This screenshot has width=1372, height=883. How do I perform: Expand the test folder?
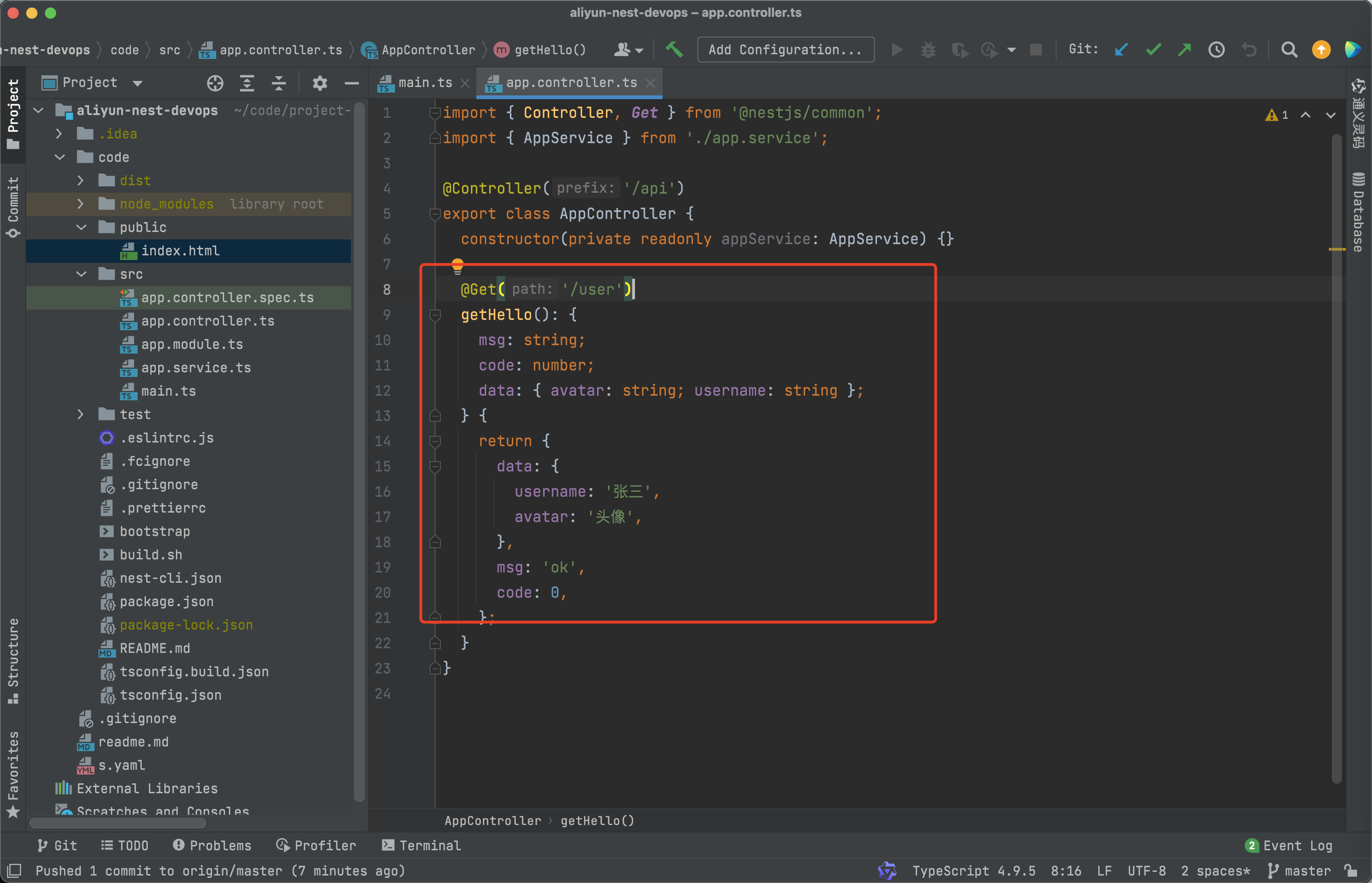pos(80,414)
